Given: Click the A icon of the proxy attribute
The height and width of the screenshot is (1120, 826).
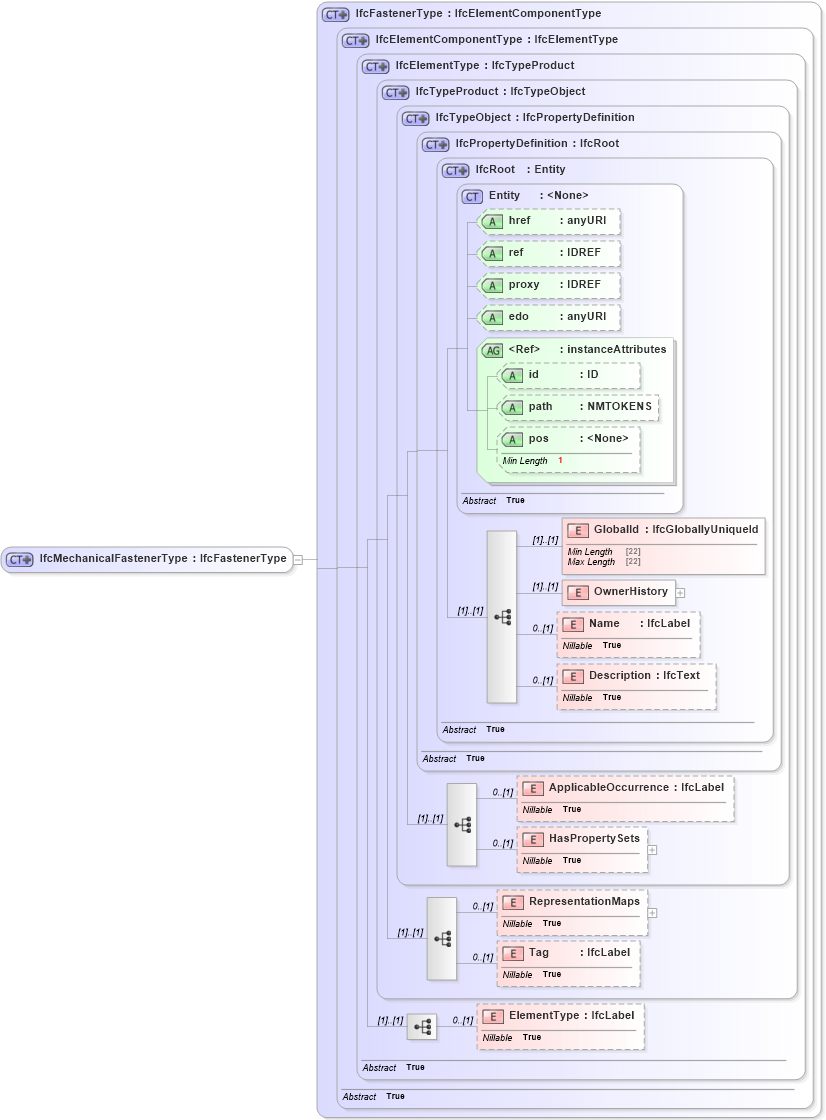Looking at the screenshot, I should [492, 285].
